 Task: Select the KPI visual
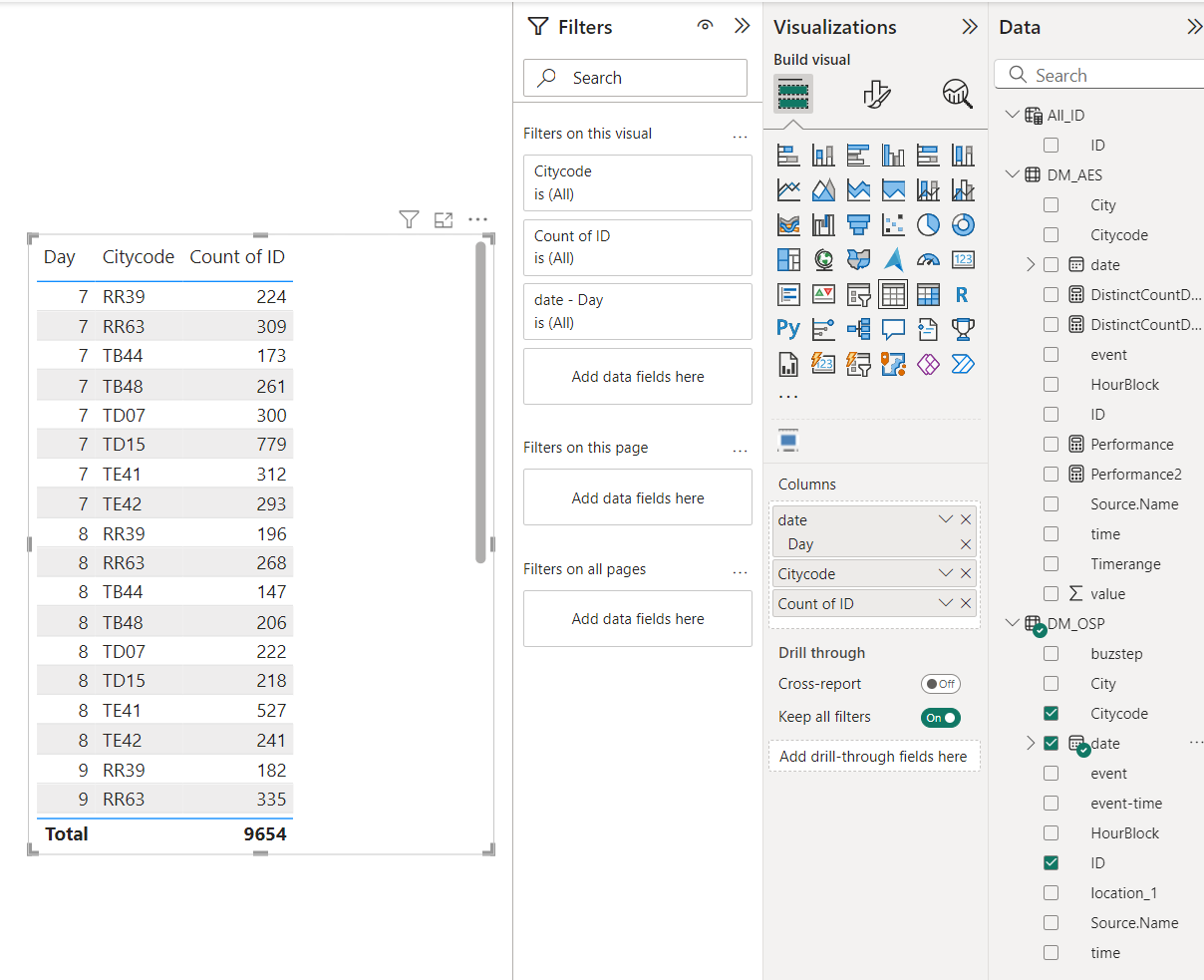823,294
